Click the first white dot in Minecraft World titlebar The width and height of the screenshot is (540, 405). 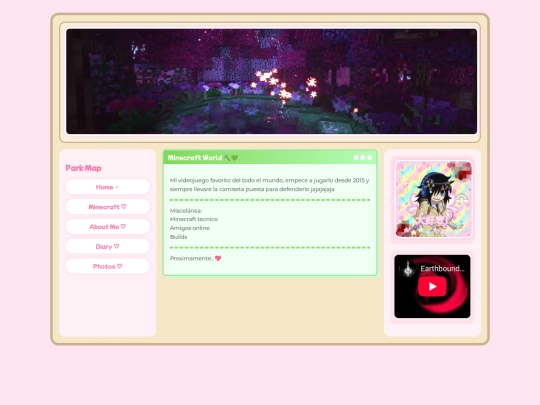pyautogui.click(x=356, y=157)
